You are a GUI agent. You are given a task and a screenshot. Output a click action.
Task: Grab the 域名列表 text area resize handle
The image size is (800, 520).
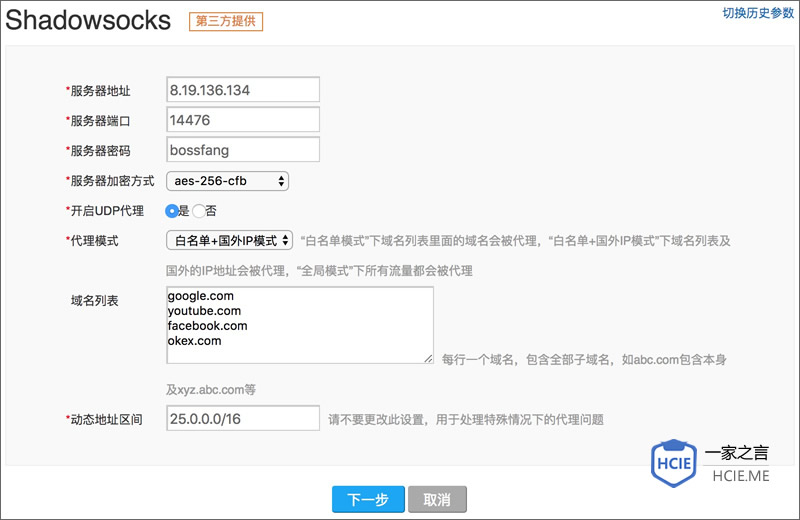pos(429,359)
